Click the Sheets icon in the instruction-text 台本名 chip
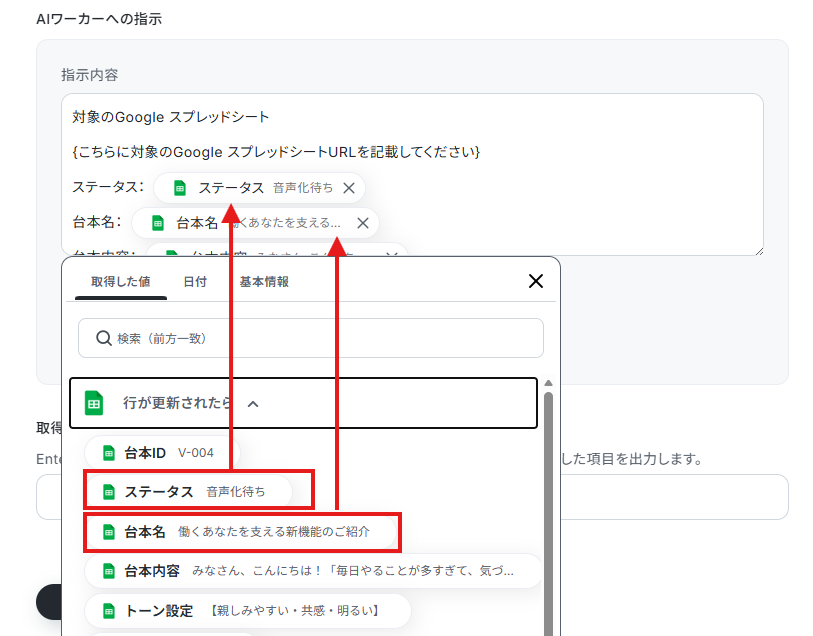Viewport: 813px width, 636px height. click(x=158, y=223)
